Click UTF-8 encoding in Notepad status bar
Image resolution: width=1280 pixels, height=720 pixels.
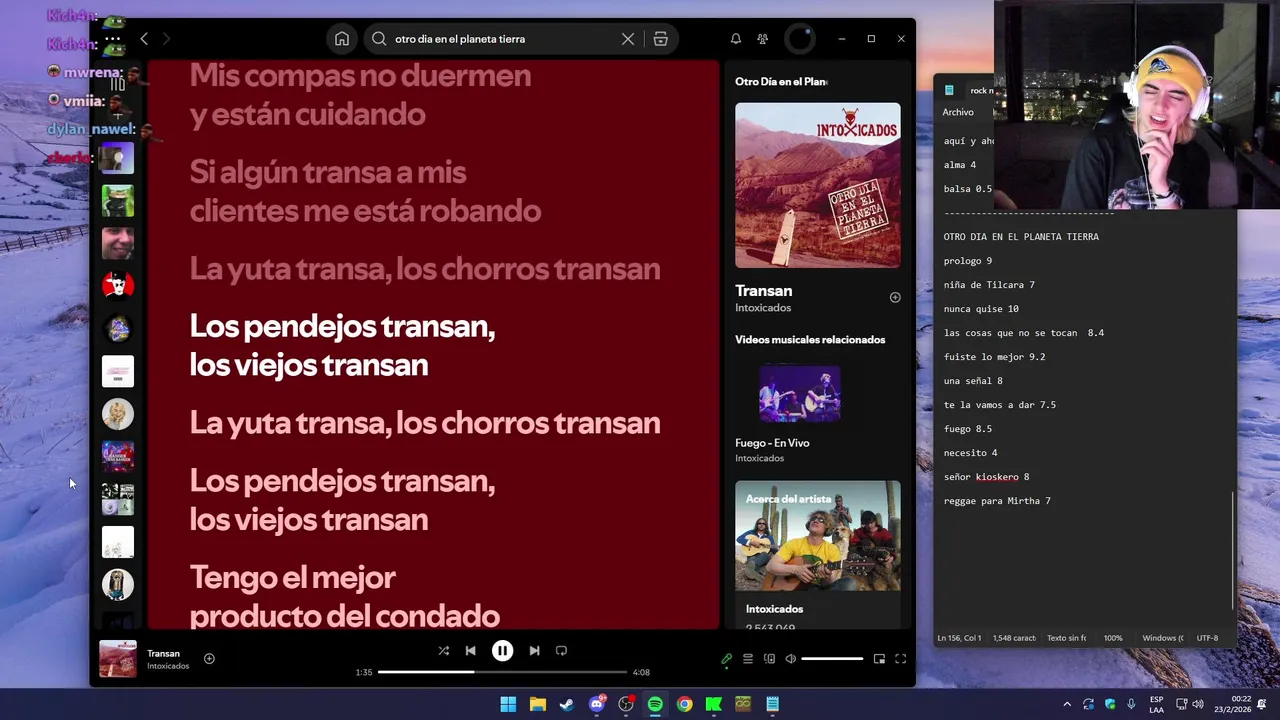pos(1207,638)
